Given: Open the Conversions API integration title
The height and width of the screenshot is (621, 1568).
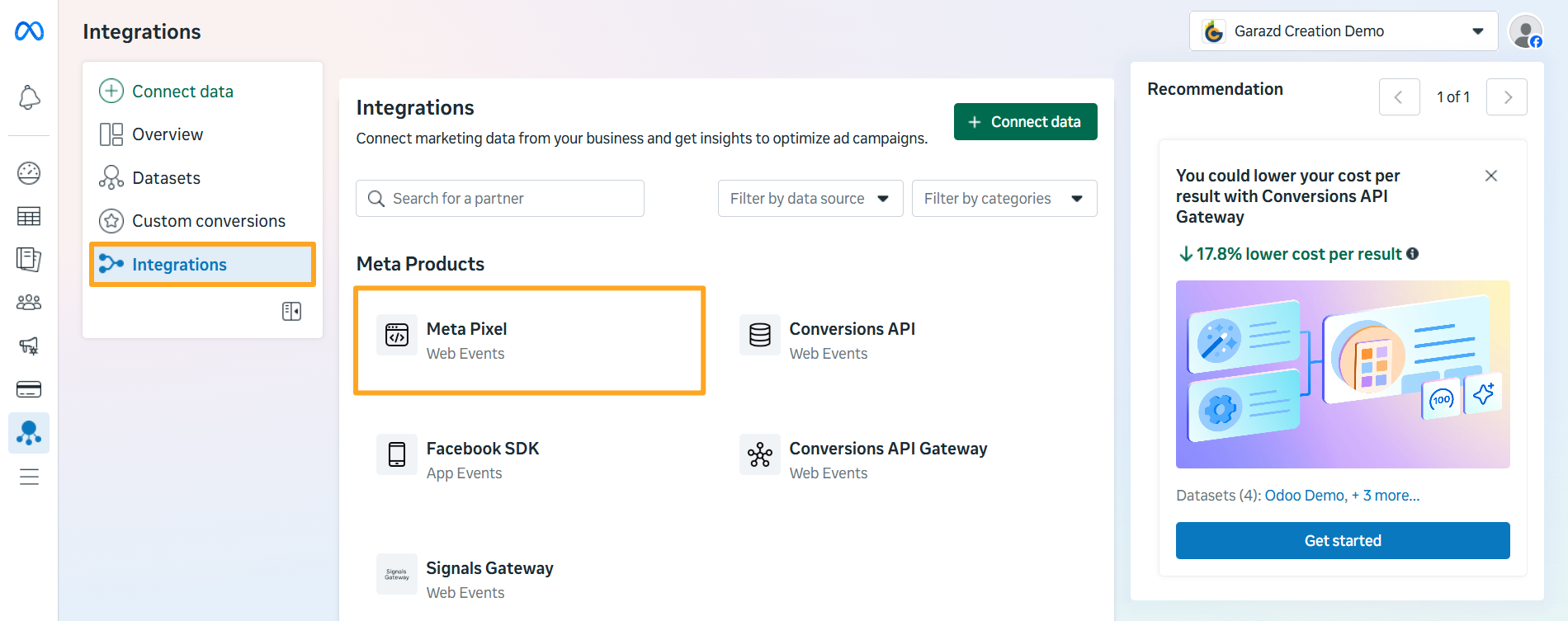Looking at the screenshot, I should (x=852, y=329).
